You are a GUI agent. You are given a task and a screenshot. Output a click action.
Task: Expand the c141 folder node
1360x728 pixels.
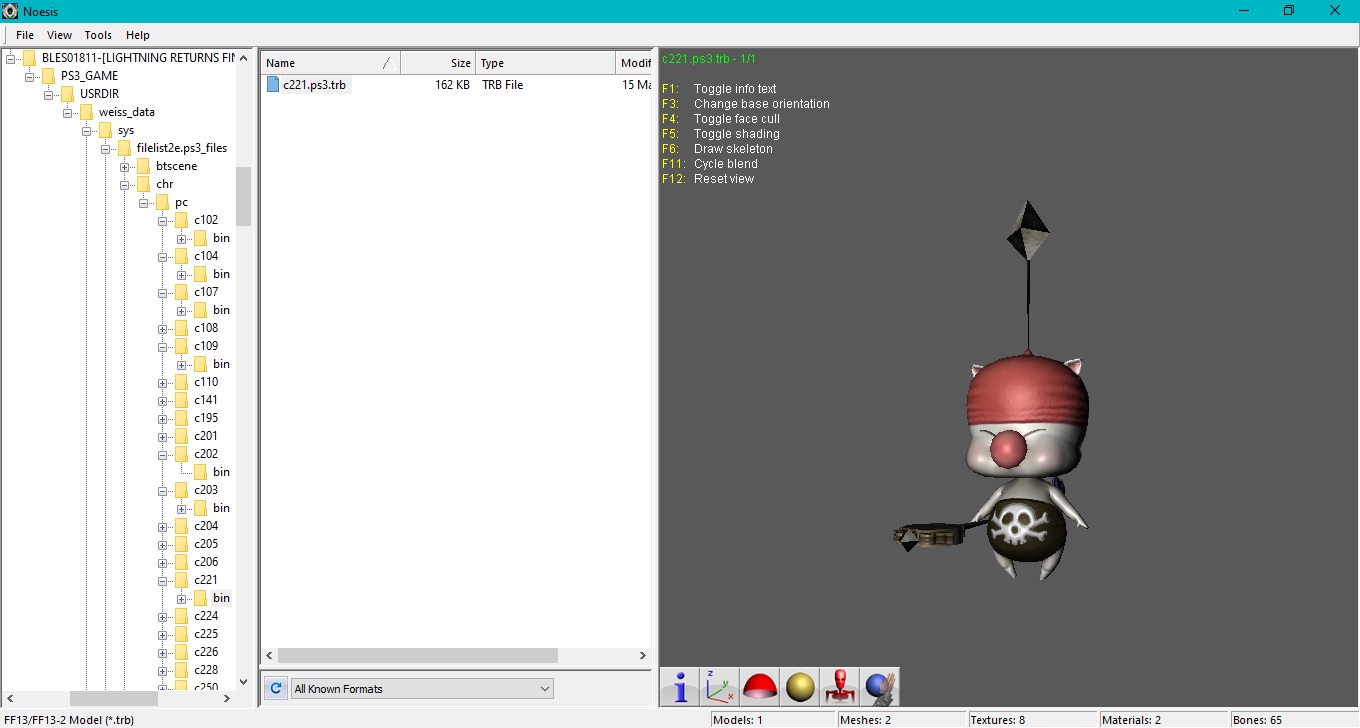[x=162, y=400]
